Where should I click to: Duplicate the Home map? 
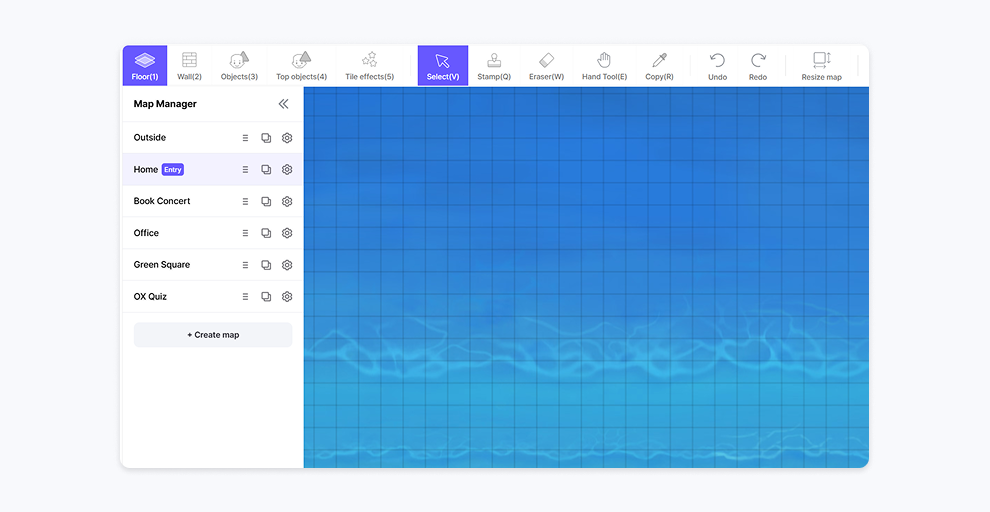click(x=266, y=169)
